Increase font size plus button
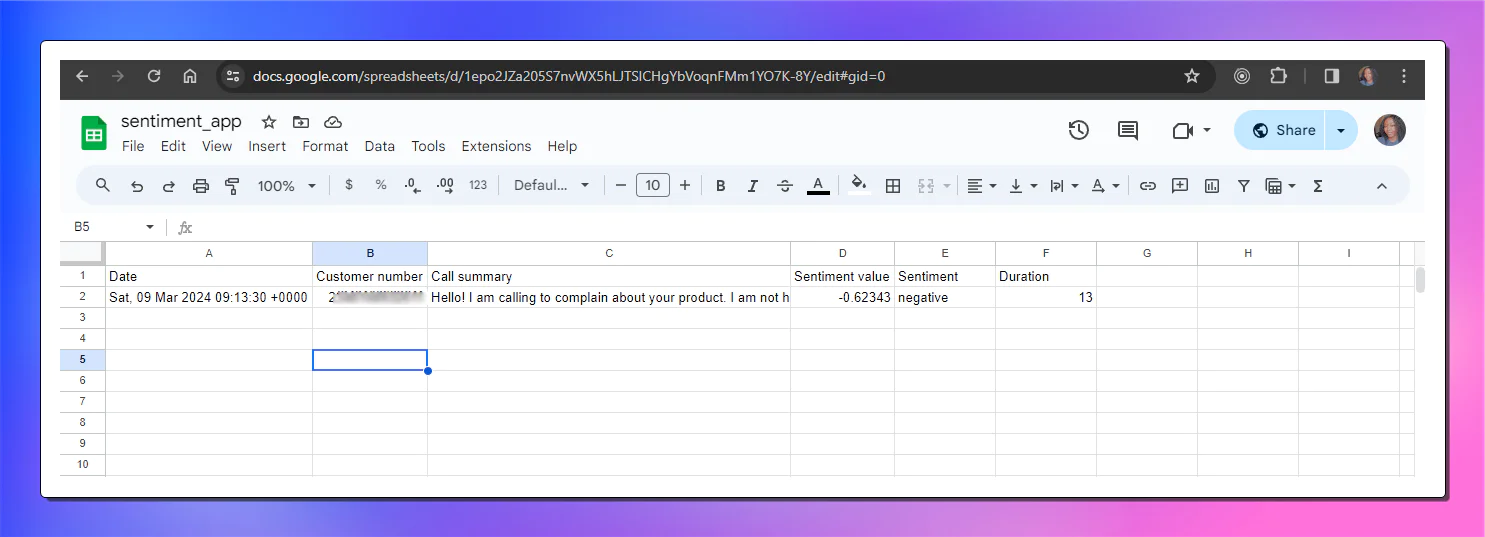 [x=685, y=185]
